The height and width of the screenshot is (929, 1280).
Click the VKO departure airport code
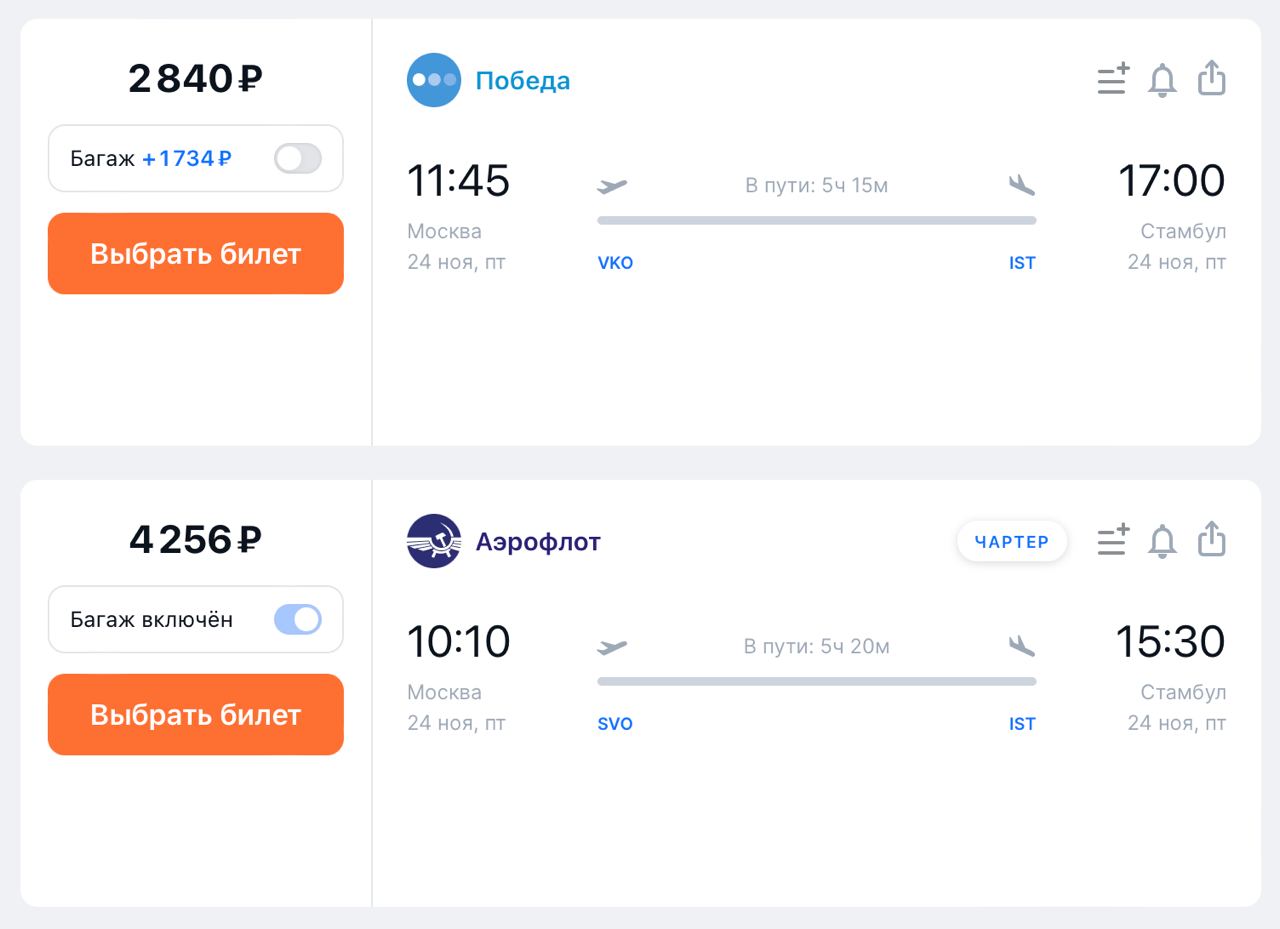tap(615, 263)
